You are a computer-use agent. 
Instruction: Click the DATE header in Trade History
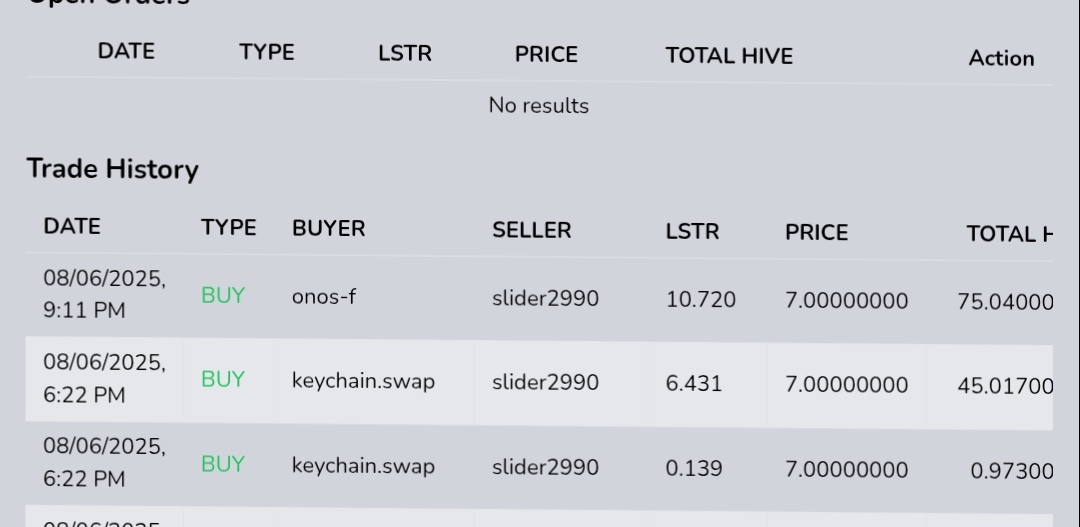pyautogui.click(x=72, y=226)
